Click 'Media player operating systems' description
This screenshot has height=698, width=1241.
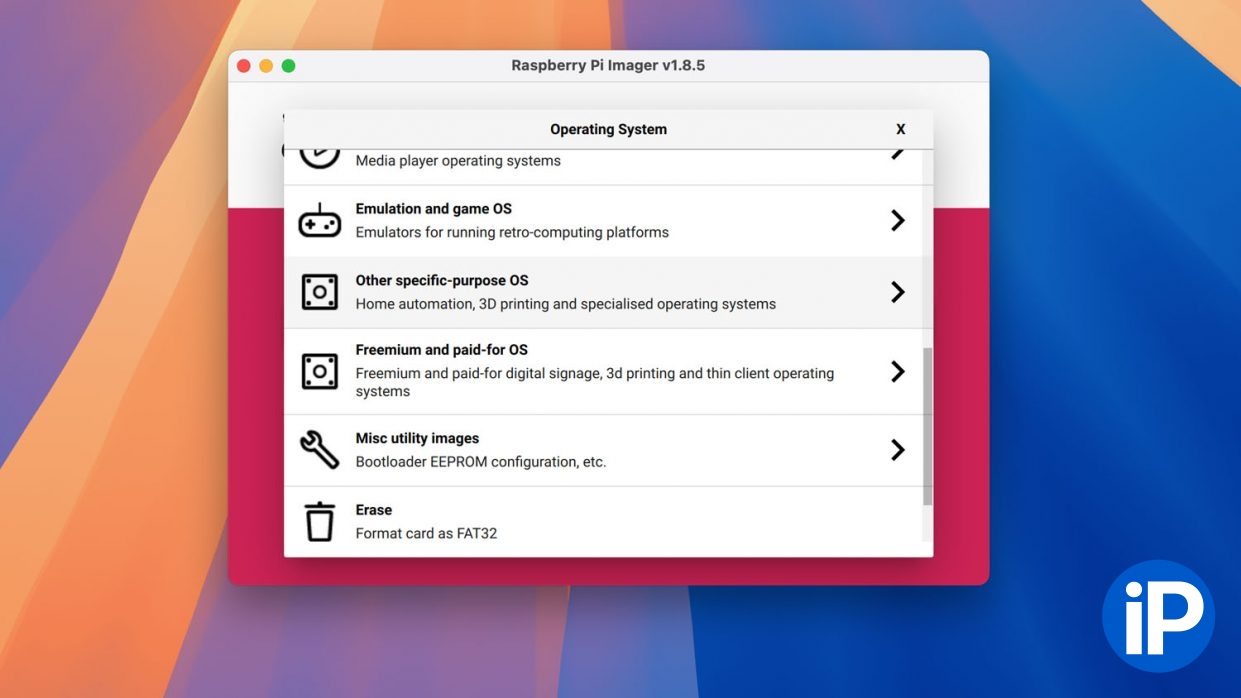tap(458, 161)
